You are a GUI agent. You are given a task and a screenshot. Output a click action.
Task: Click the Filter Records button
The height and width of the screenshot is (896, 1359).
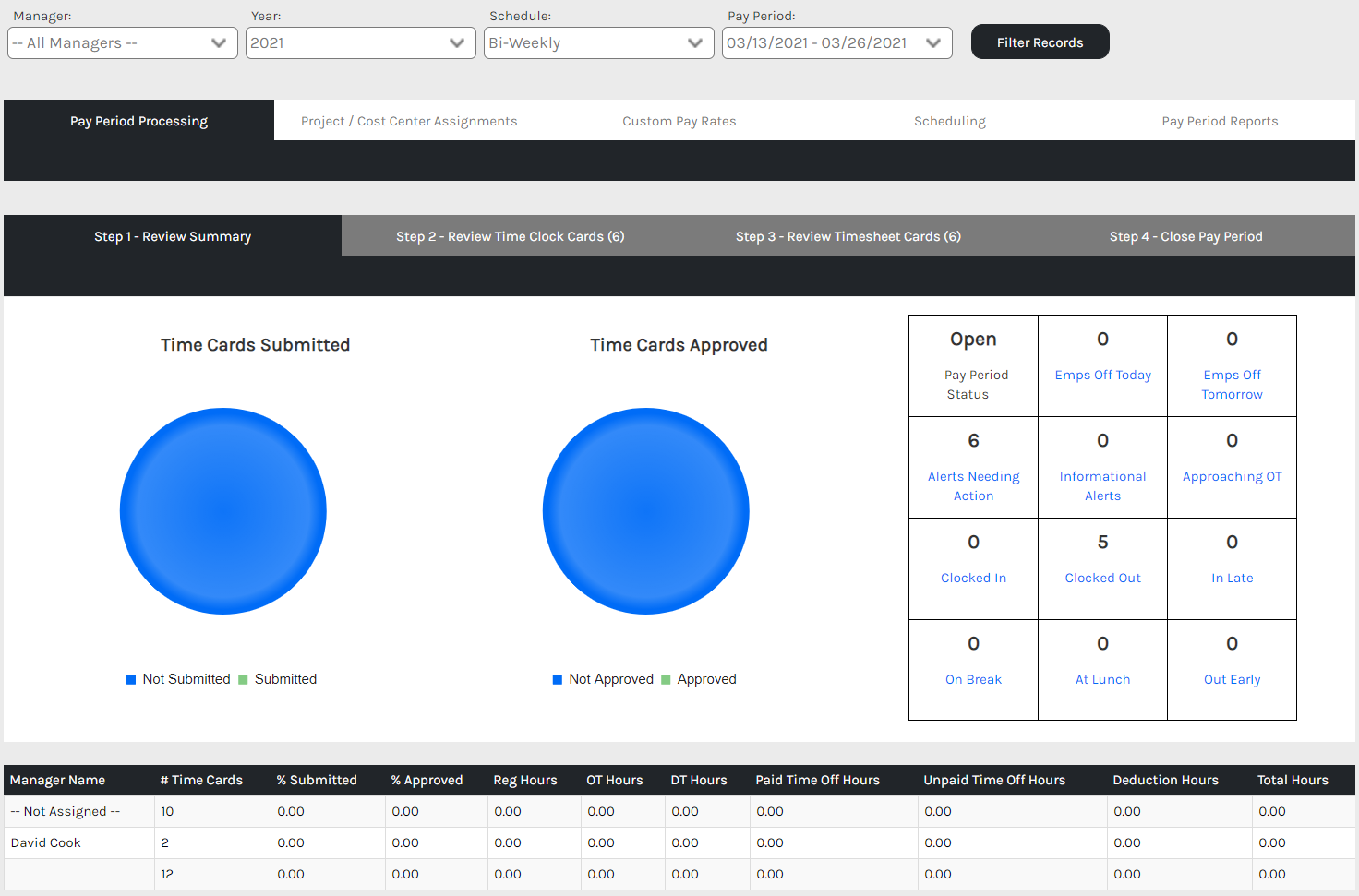(1040, 42)
